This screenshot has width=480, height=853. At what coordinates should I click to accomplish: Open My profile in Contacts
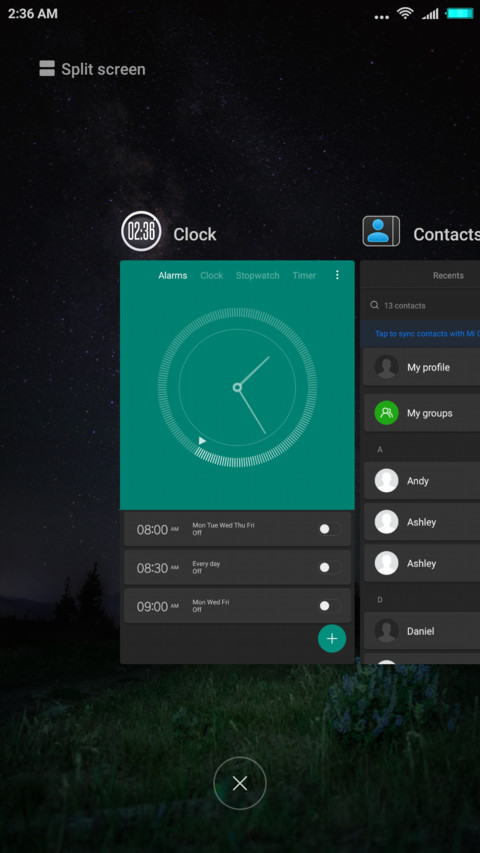[x=421, y=367]
